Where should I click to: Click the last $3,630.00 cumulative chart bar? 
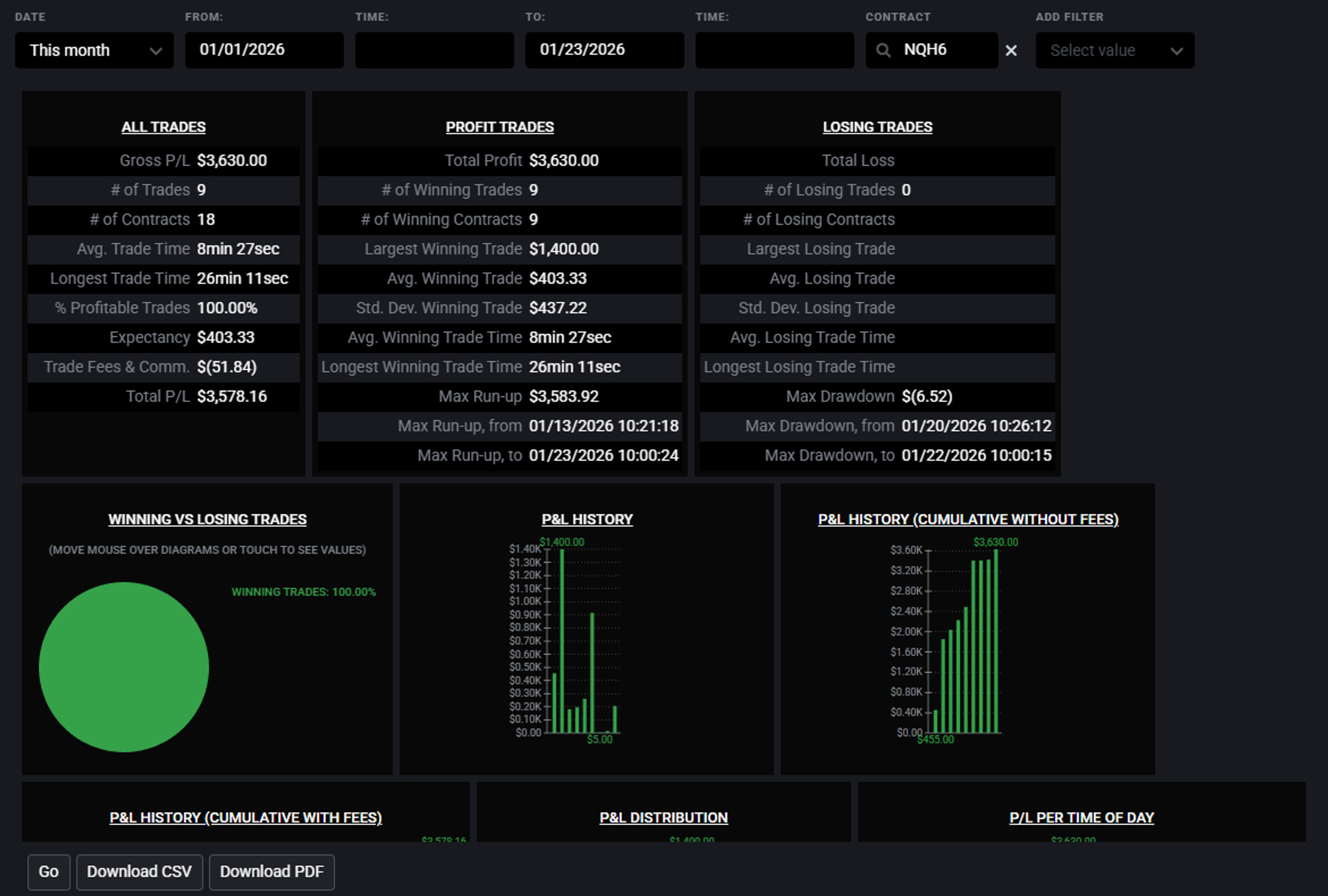996,642
